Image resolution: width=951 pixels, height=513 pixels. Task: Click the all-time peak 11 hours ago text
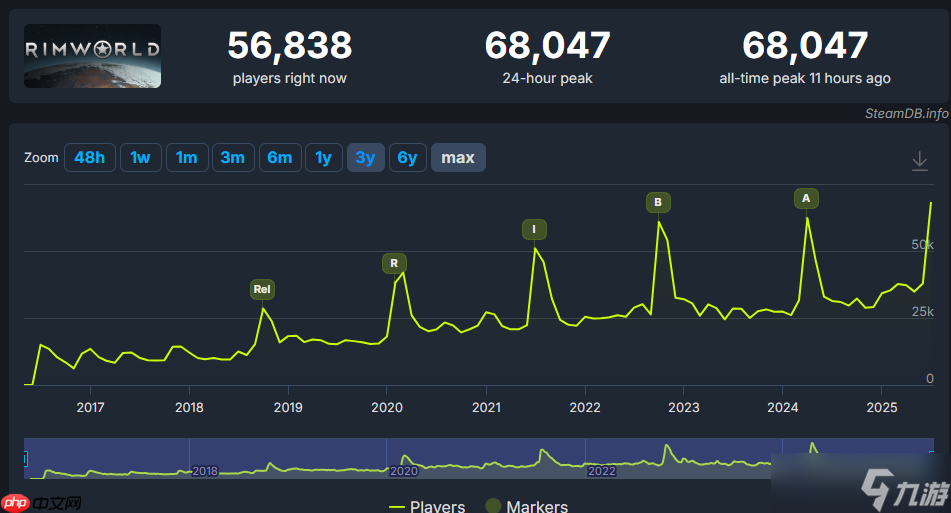805,78
